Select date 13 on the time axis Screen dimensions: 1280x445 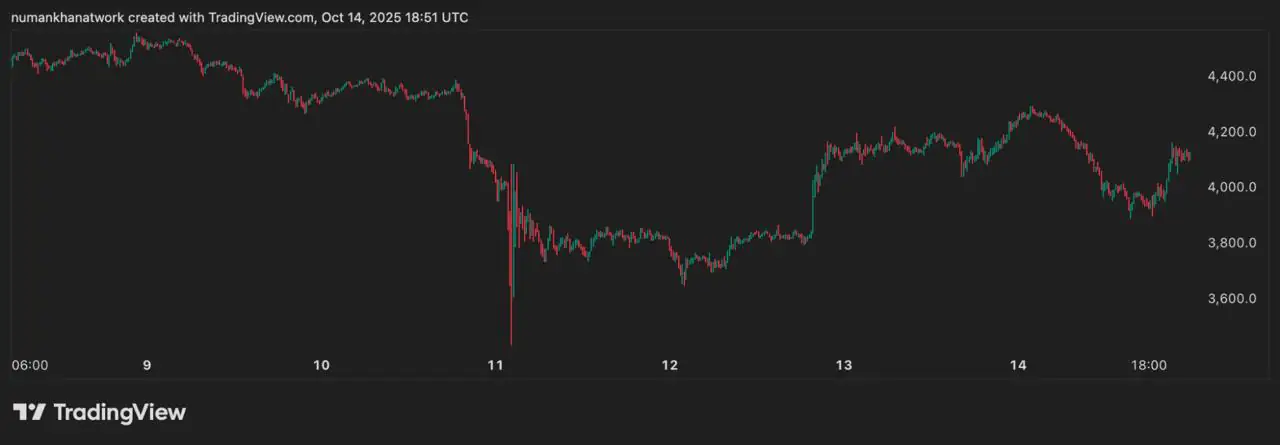(844, 366)
